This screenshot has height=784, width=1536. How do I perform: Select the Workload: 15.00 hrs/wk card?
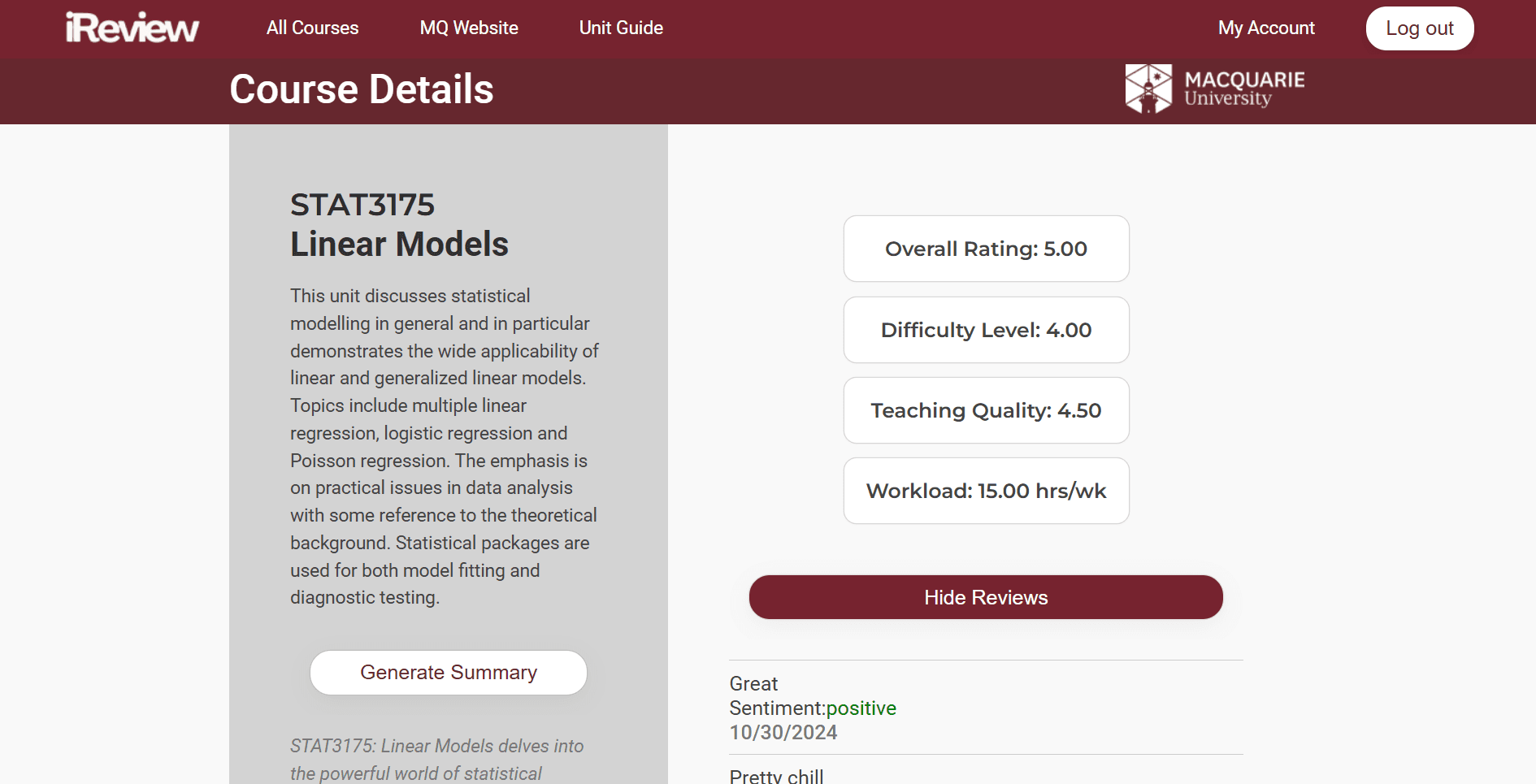click(x=986, y=491)
